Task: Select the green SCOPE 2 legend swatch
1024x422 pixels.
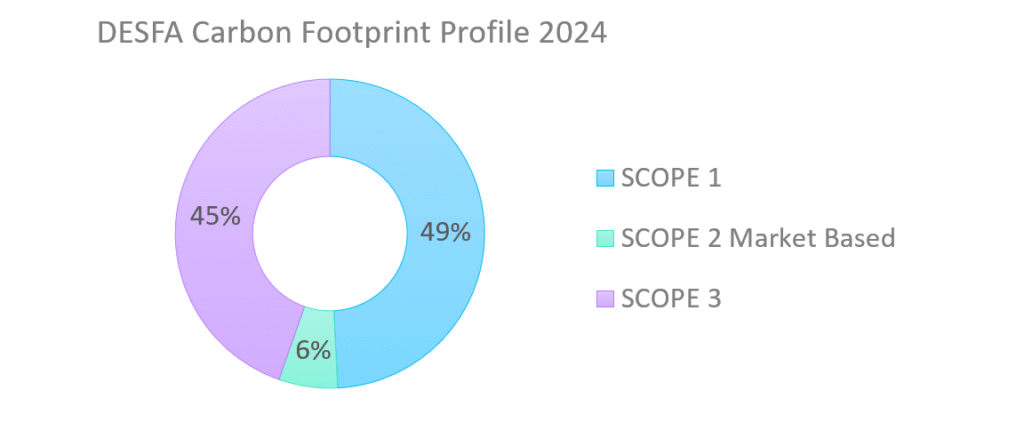Action: click(604, 238)
